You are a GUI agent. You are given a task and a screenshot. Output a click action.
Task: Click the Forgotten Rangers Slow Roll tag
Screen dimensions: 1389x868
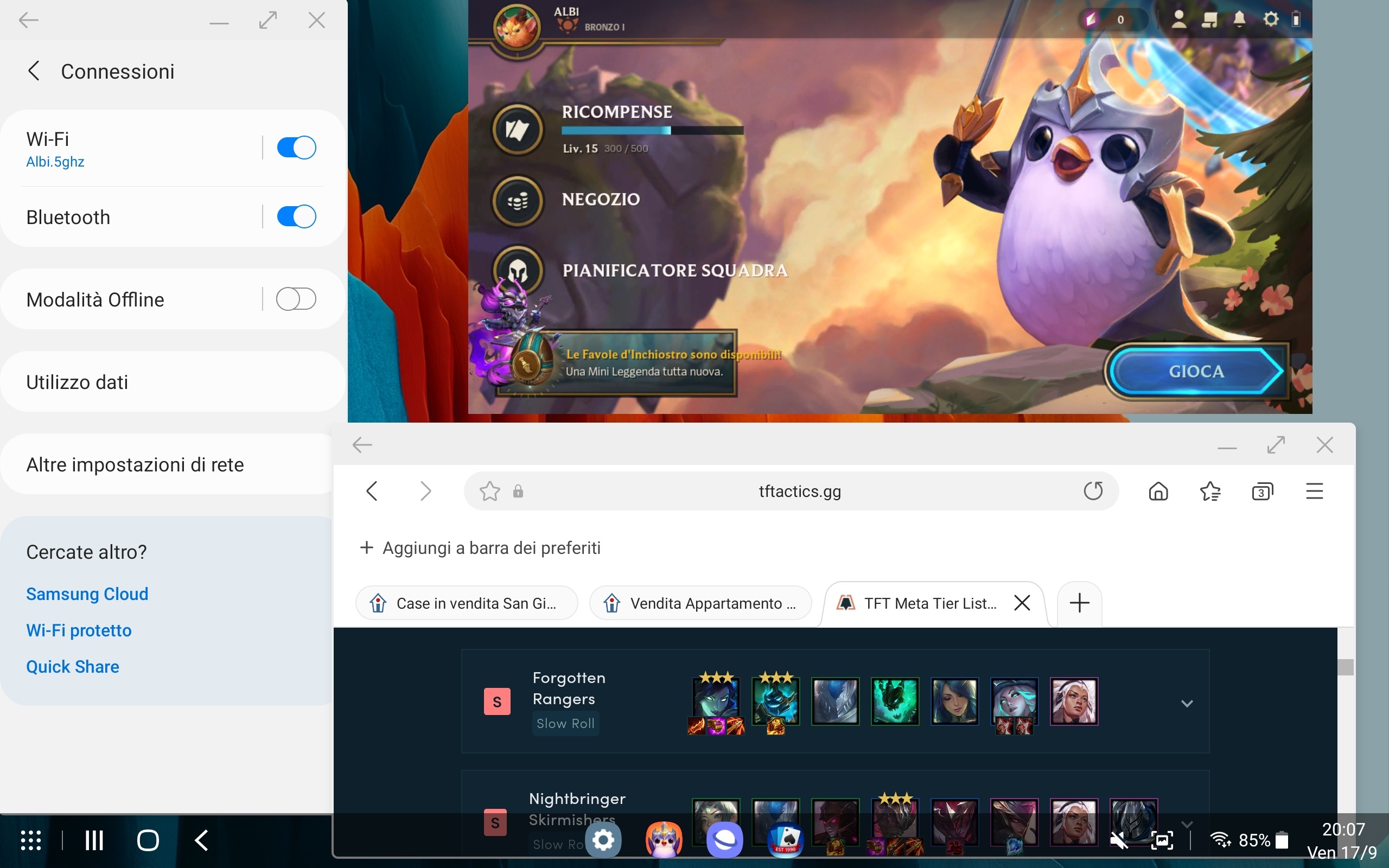click(x=565, y=723)
